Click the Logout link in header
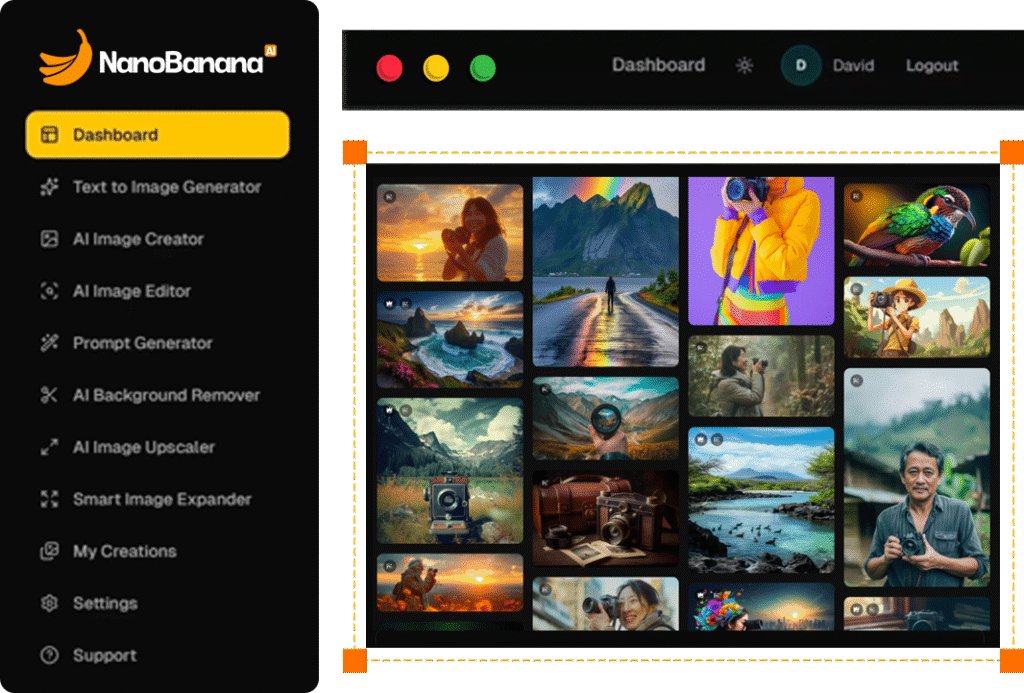 click(931, 66)
